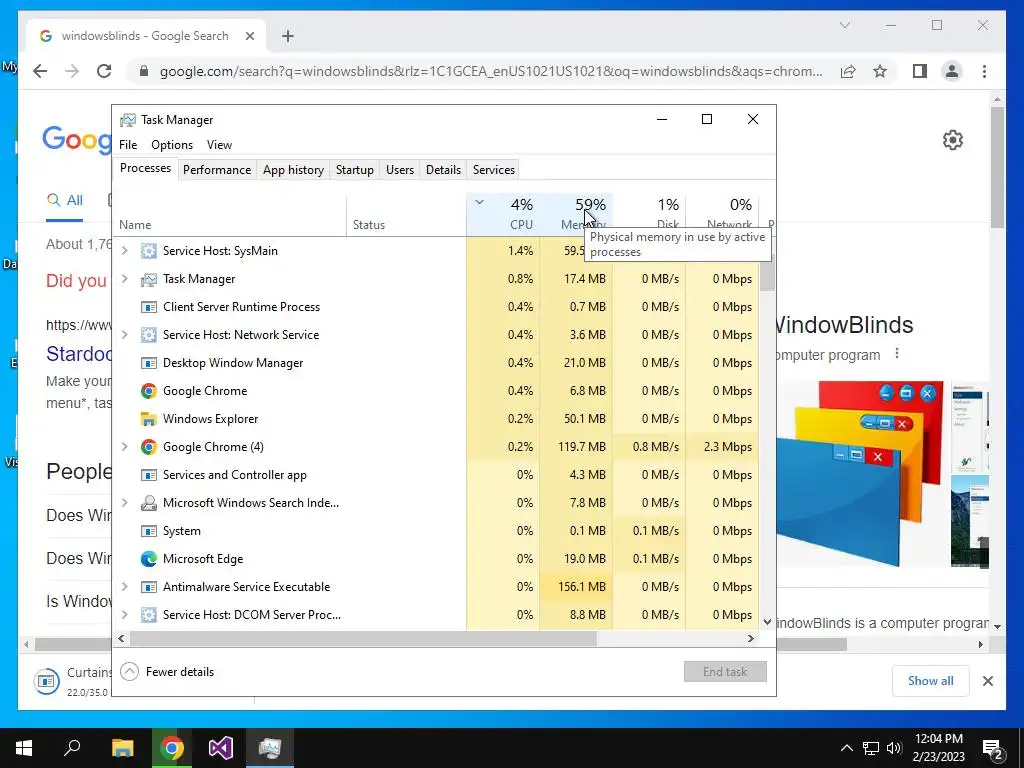
Task: Click Chrome's reload page icon
Action: (104, 71)
